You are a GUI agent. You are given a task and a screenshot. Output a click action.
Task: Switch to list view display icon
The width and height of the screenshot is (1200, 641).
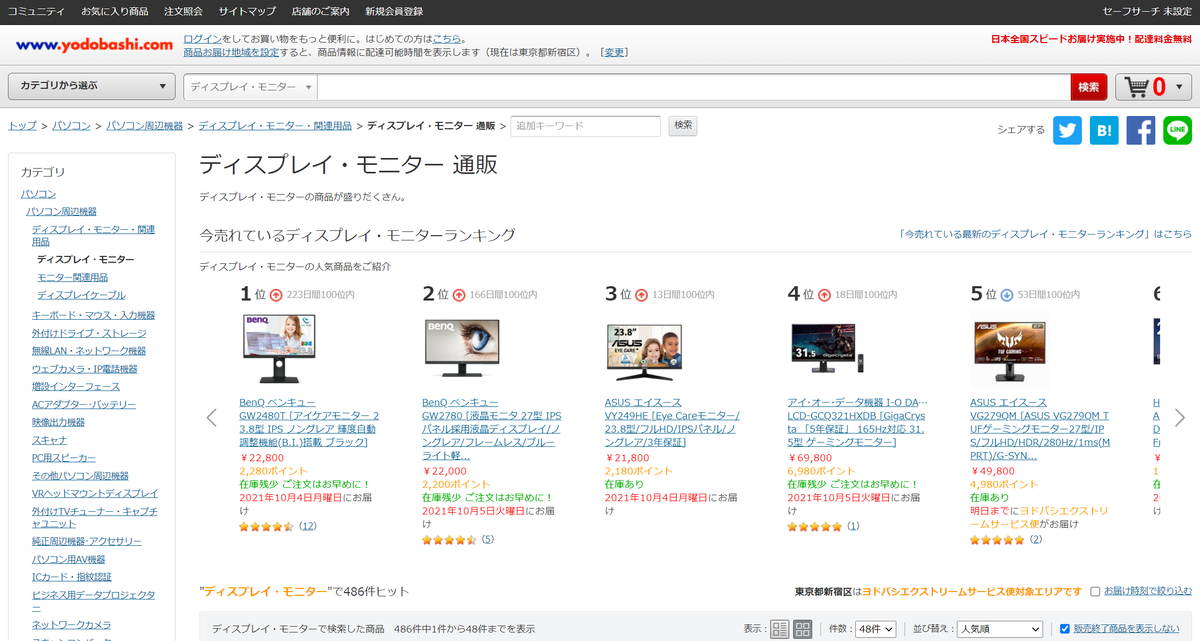coord(780,629)
